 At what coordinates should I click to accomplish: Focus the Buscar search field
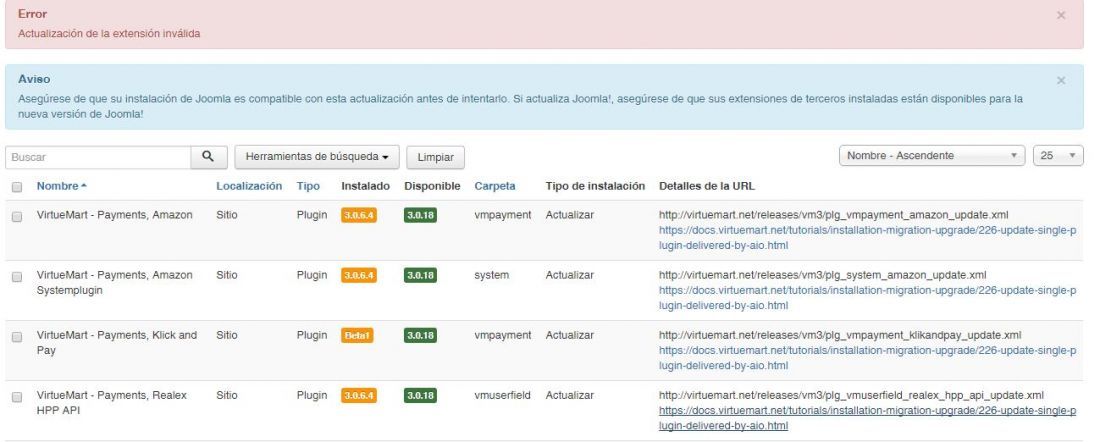(x=98, y=157)
